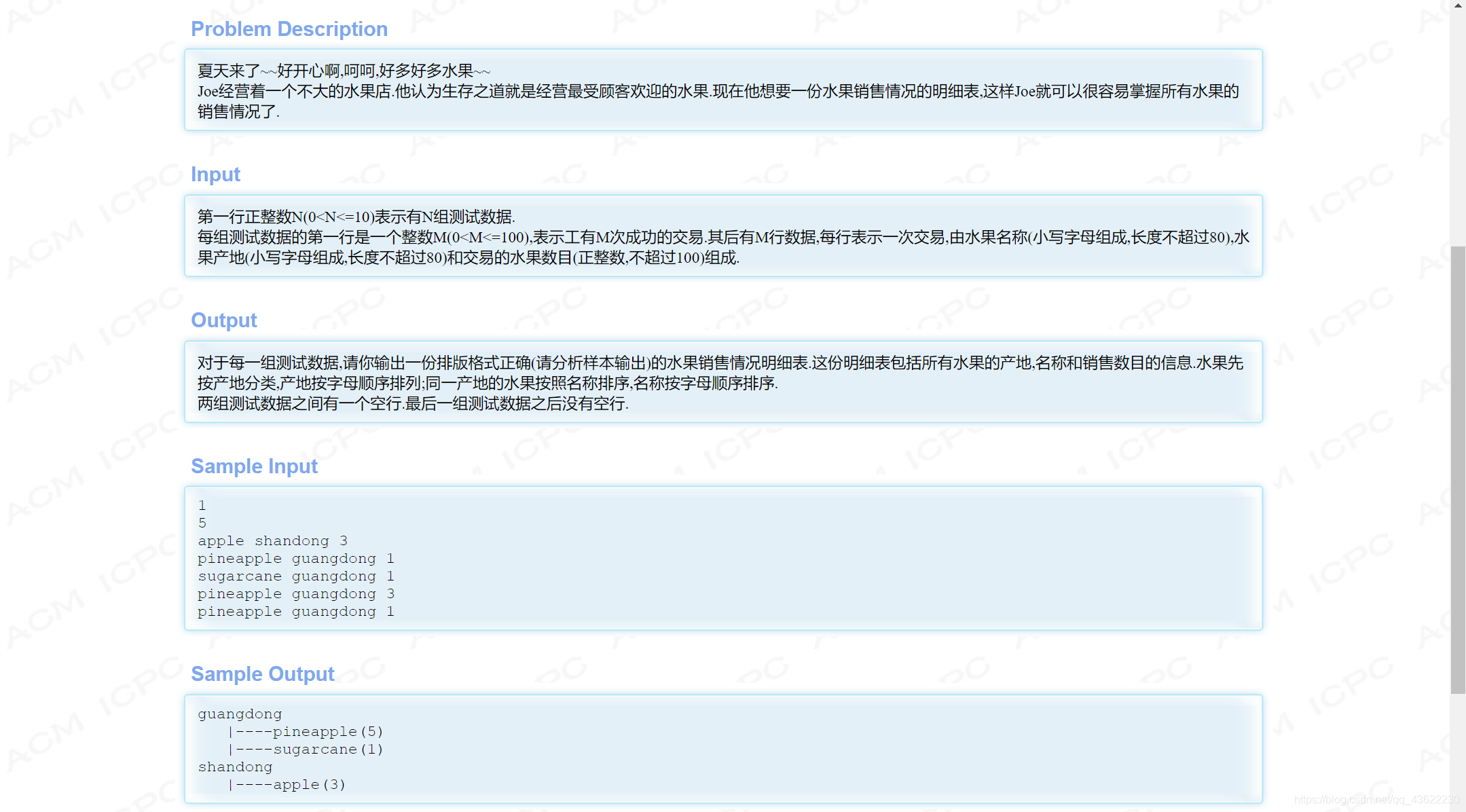Click the line 'pineapple guangdong 3'
The height and width of the screenshot is (812, 1466).
coord(295,594)
